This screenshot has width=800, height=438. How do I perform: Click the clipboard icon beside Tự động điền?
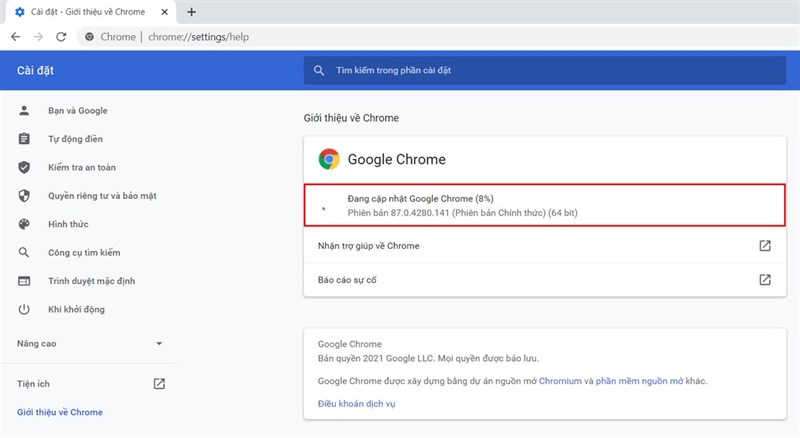tap(24, 139)
